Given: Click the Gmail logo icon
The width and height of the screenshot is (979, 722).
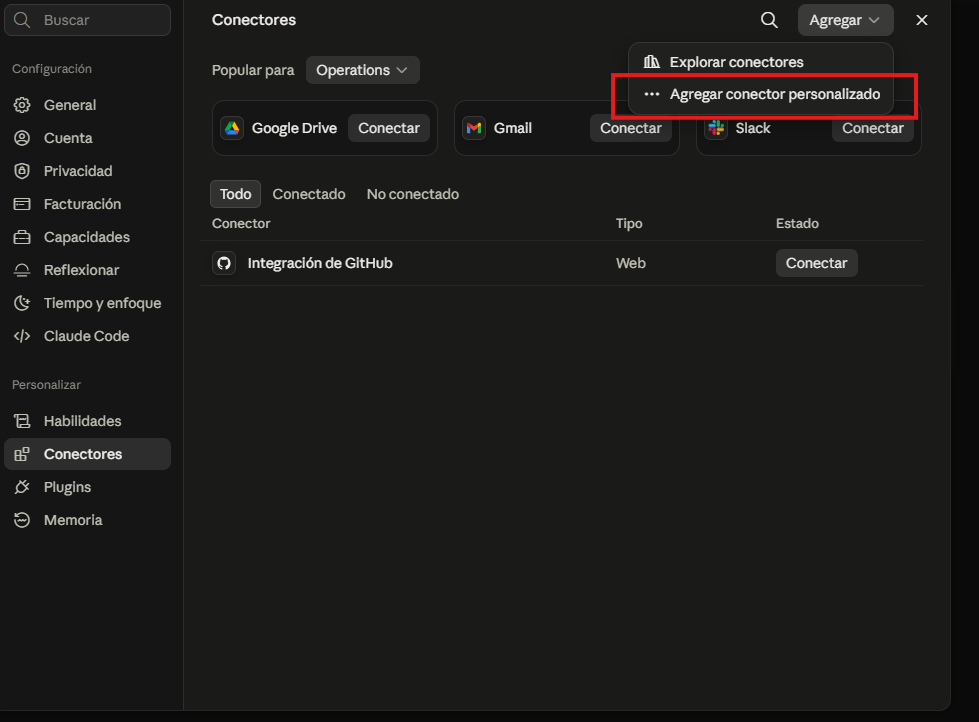Looking at the screenshot, I should click(x=474, y=128).
